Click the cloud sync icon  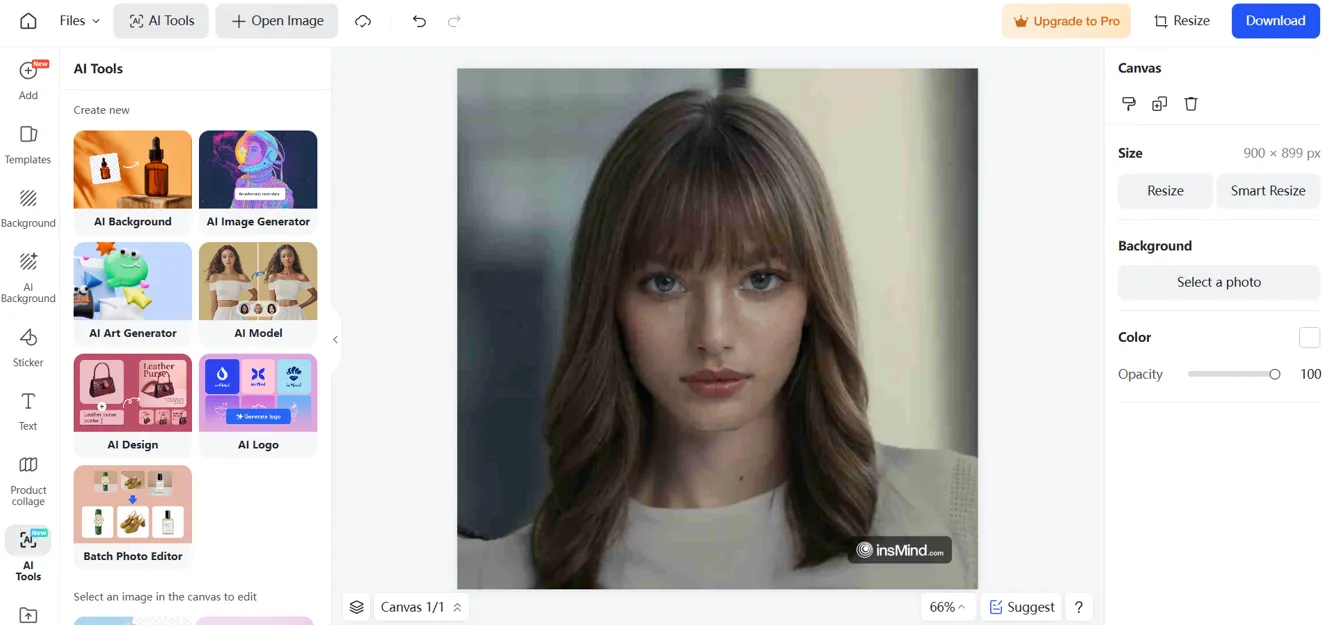point(363,21)
